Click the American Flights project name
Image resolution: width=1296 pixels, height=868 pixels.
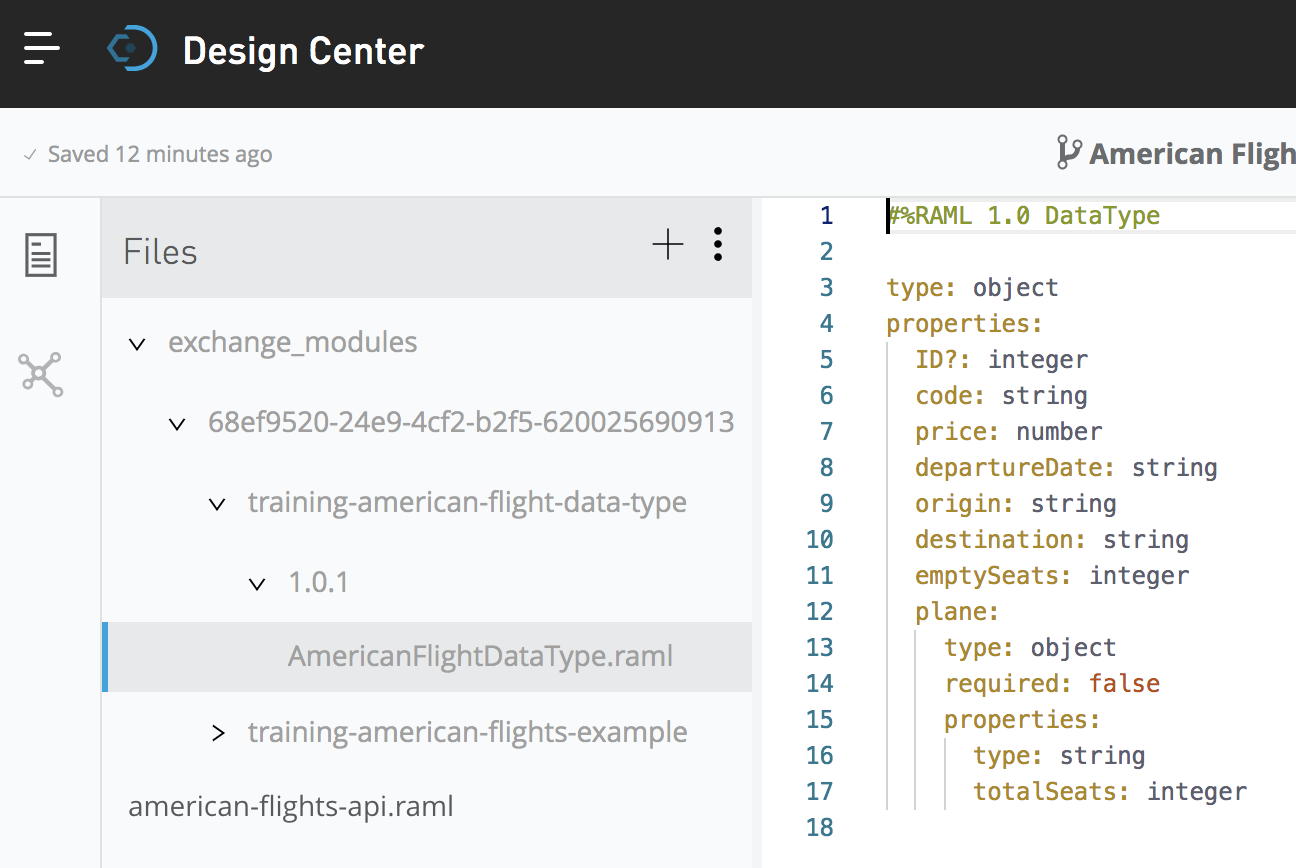pos(1193,154)
